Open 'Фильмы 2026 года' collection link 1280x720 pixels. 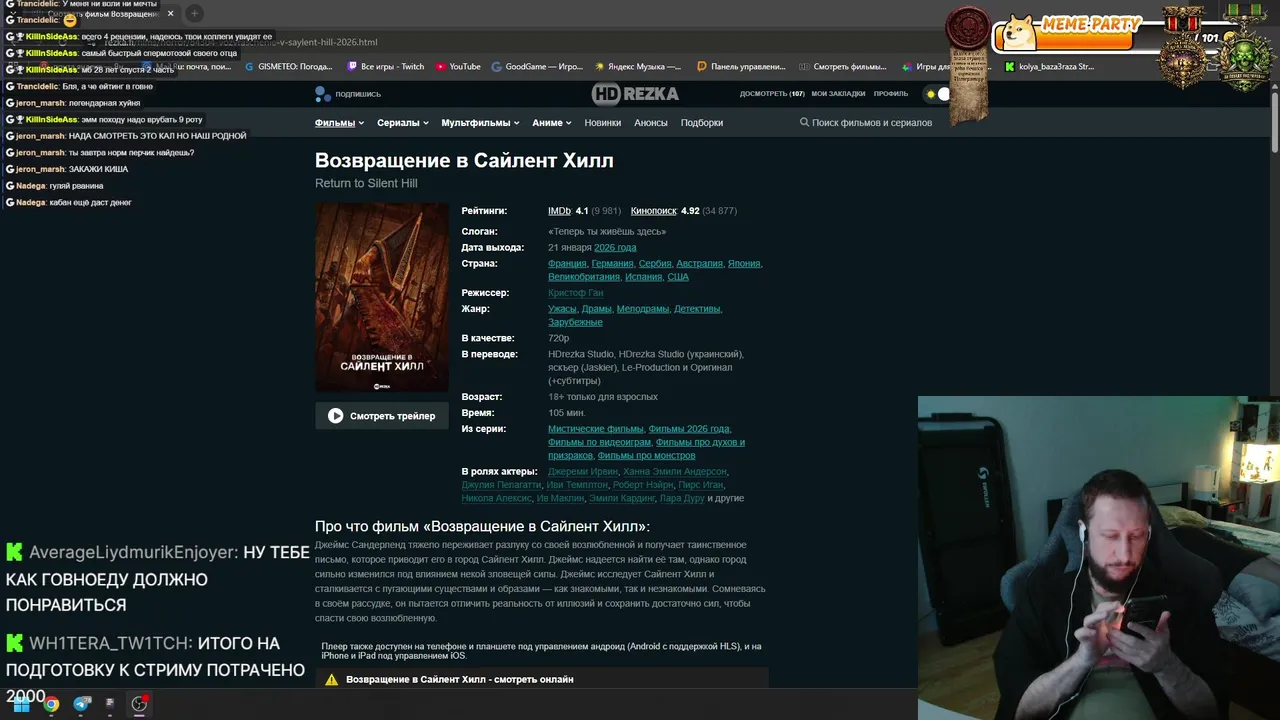tap(689, 429)
